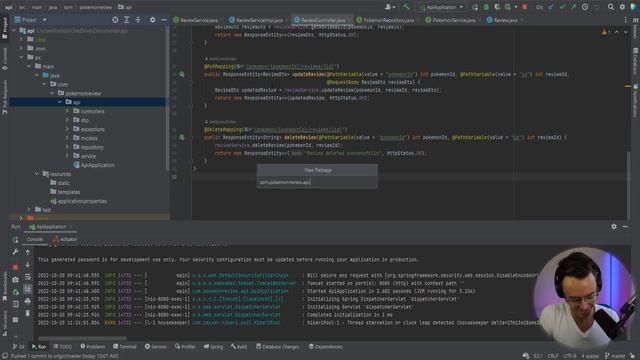This screenshot has width=640, height=360.
Task: Click the Run panel settings gear
Action: 614,227
